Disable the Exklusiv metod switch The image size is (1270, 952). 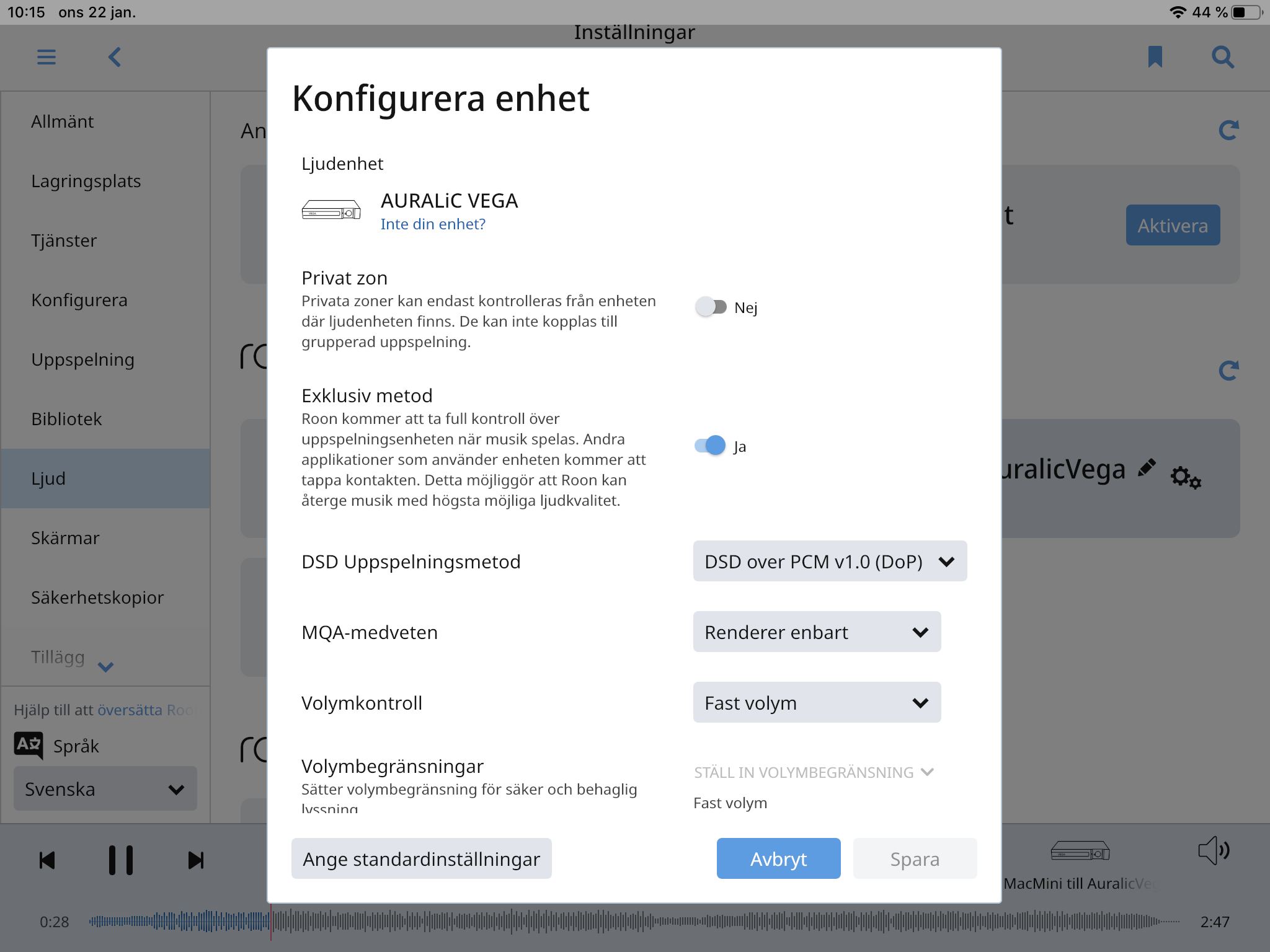pos(711,446)
